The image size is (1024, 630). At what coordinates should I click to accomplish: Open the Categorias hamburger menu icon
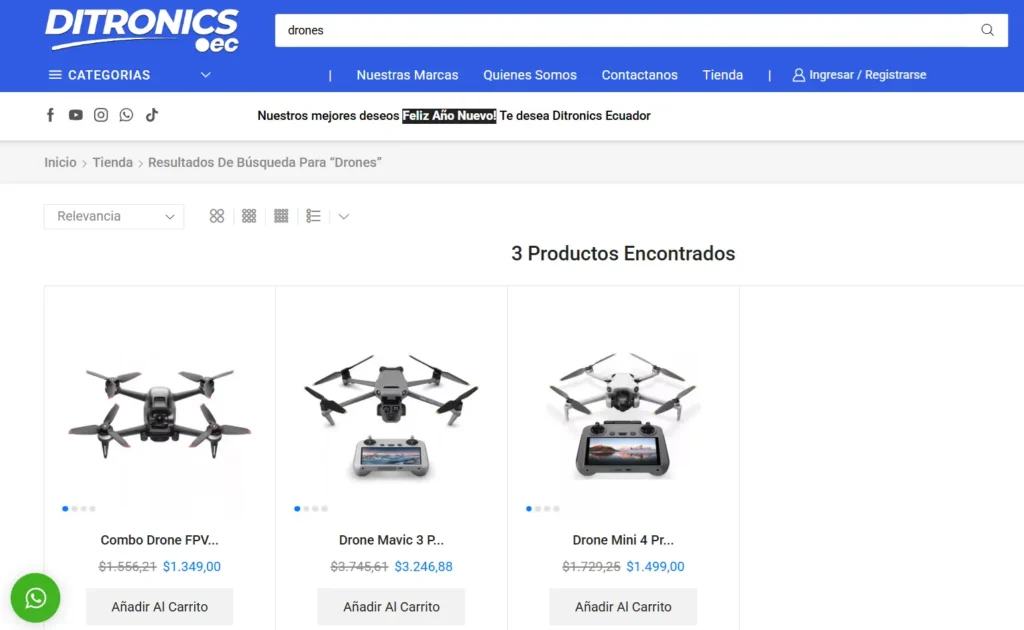[x=55, y=75]
